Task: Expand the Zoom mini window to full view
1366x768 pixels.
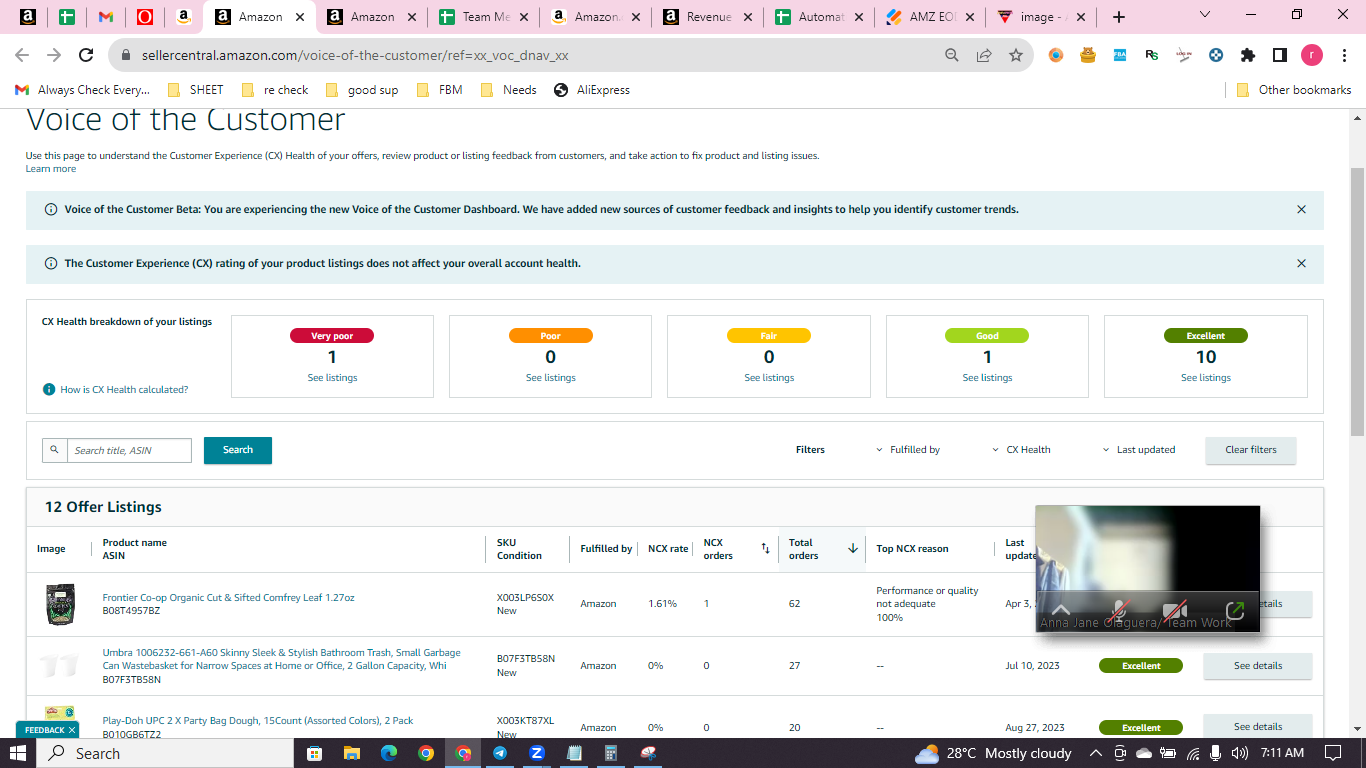Action: pos(1235,610)
